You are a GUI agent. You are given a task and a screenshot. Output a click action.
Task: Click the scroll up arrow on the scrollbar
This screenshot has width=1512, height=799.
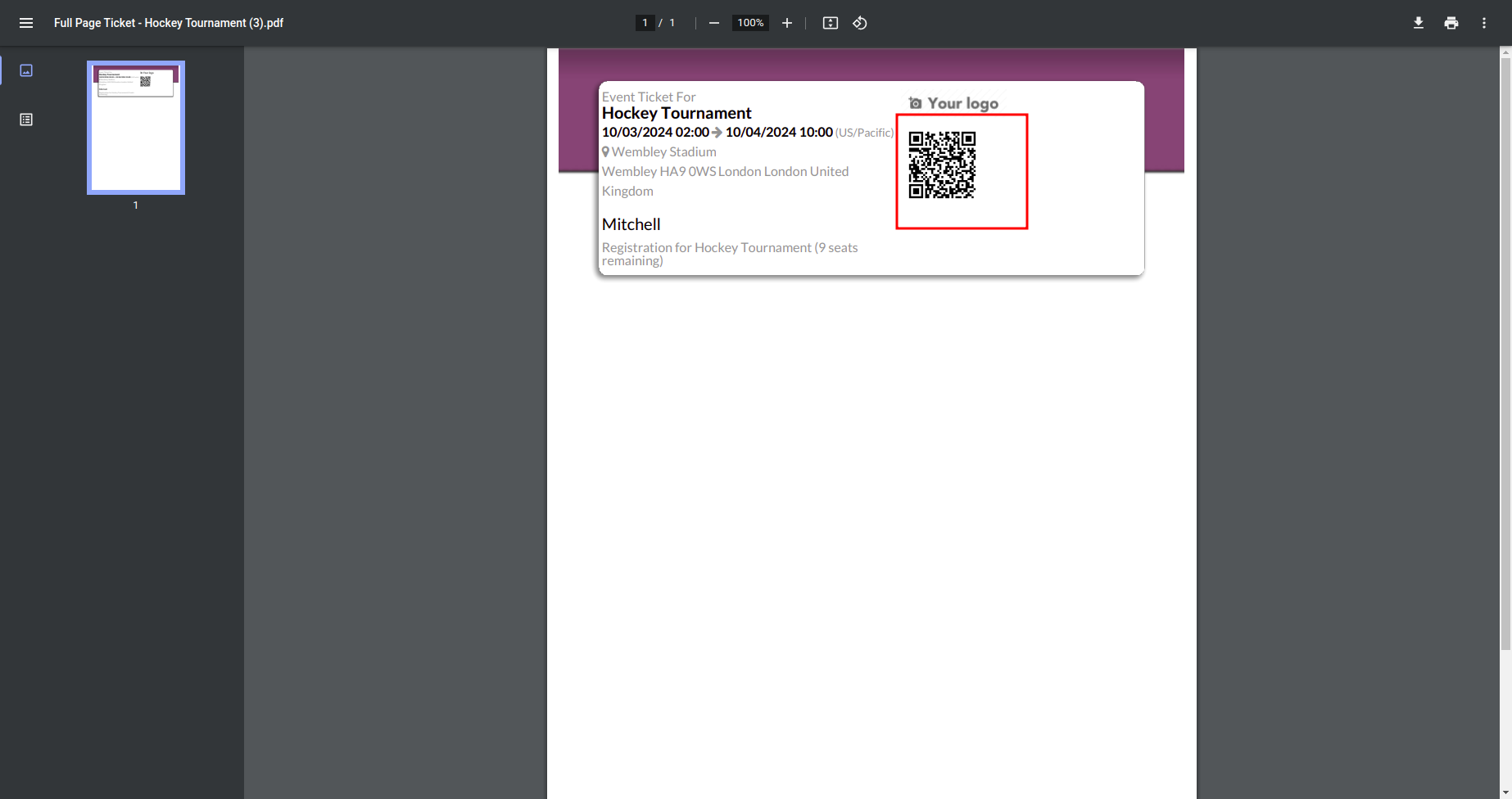[x=1505, y=52]
